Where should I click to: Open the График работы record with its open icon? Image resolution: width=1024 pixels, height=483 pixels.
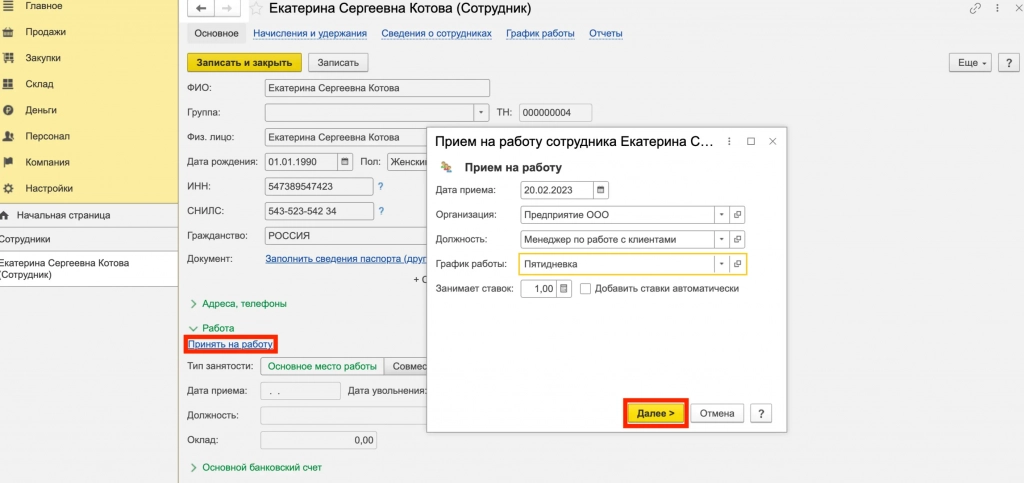737,264
